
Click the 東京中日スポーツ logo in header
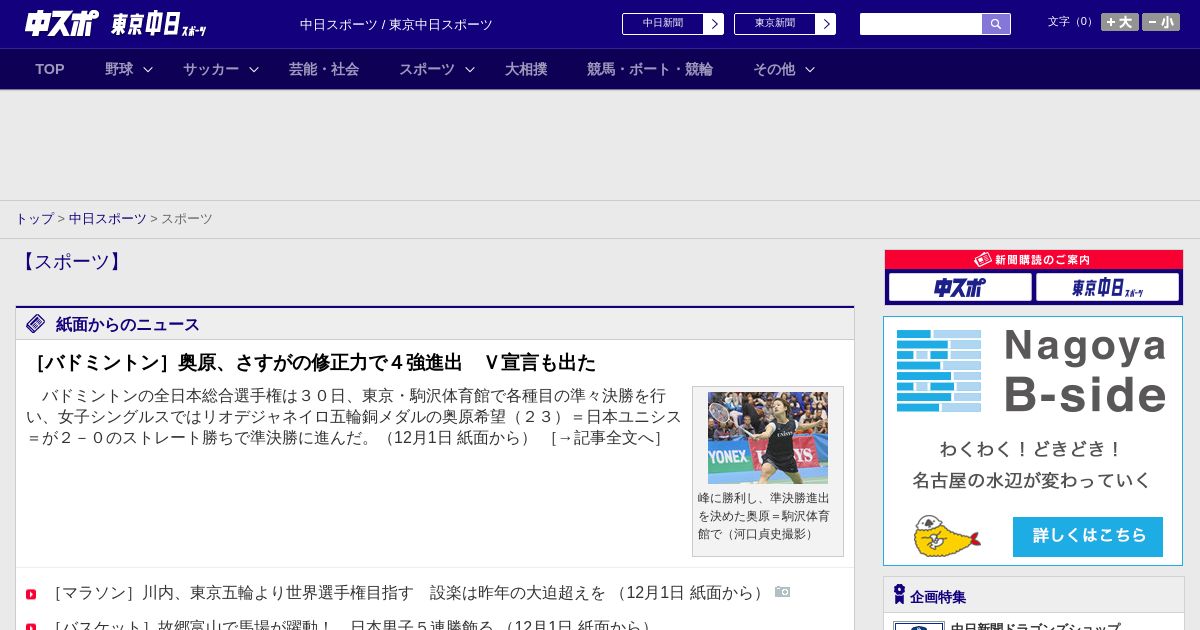[x=159, y=24]
